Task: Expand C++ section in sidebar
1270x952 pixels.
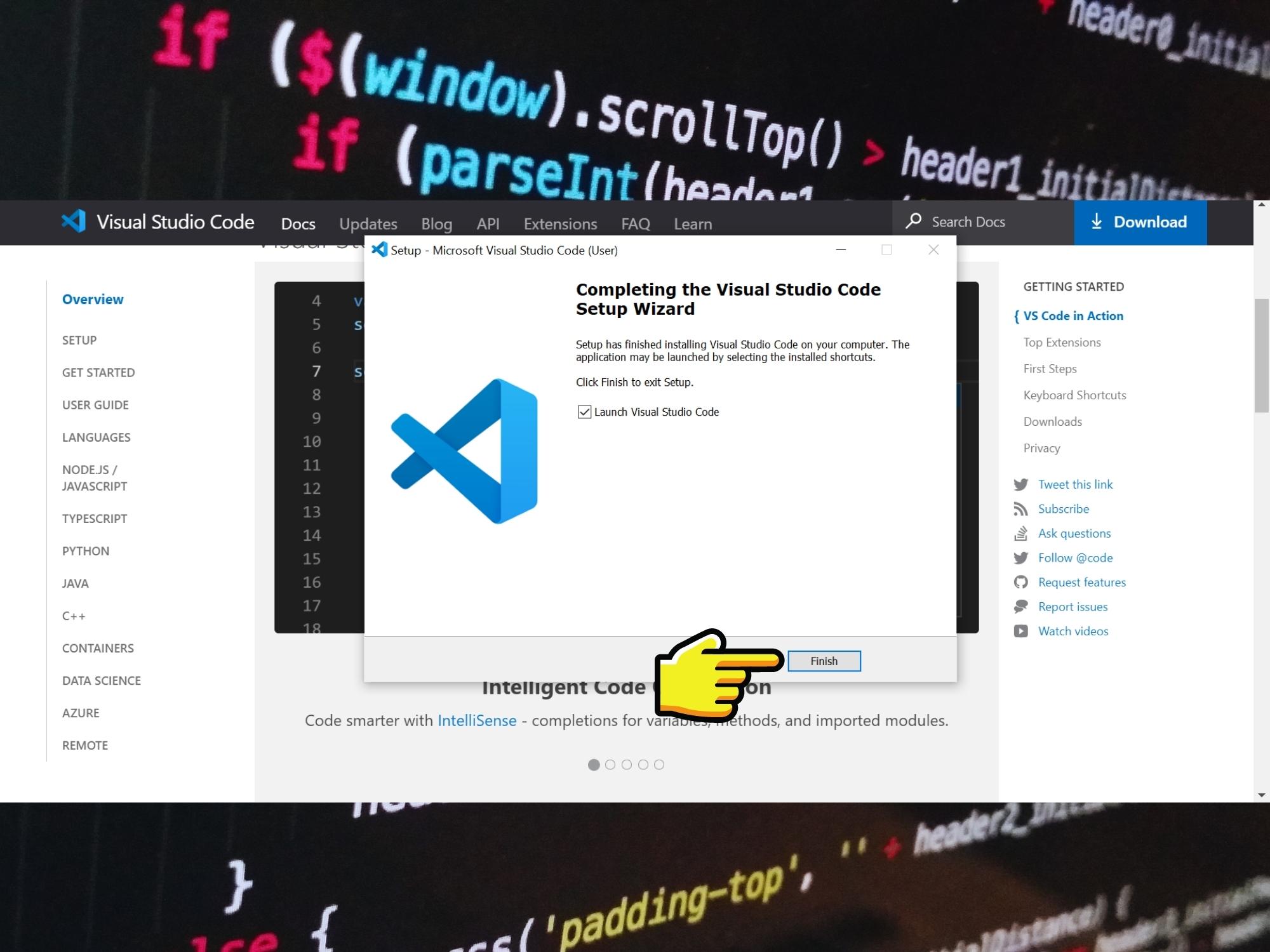Action: click(74, 616)
